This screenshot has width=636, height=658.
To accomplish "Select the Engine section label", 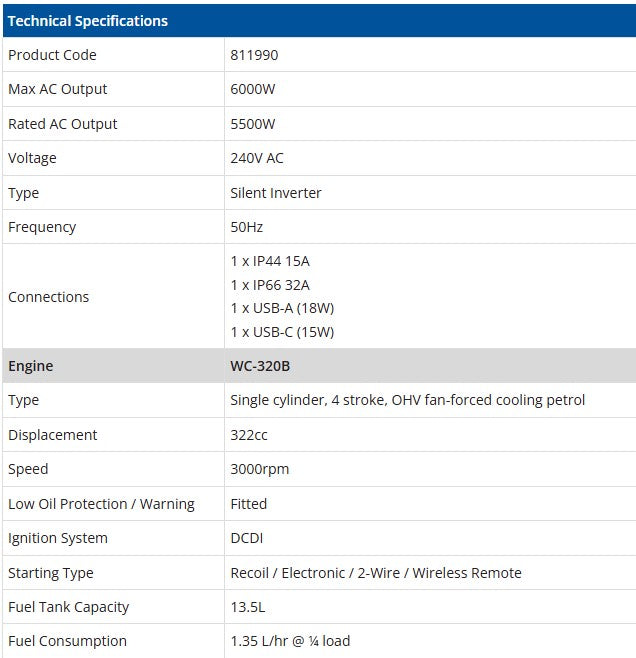I will pos(30,366).
